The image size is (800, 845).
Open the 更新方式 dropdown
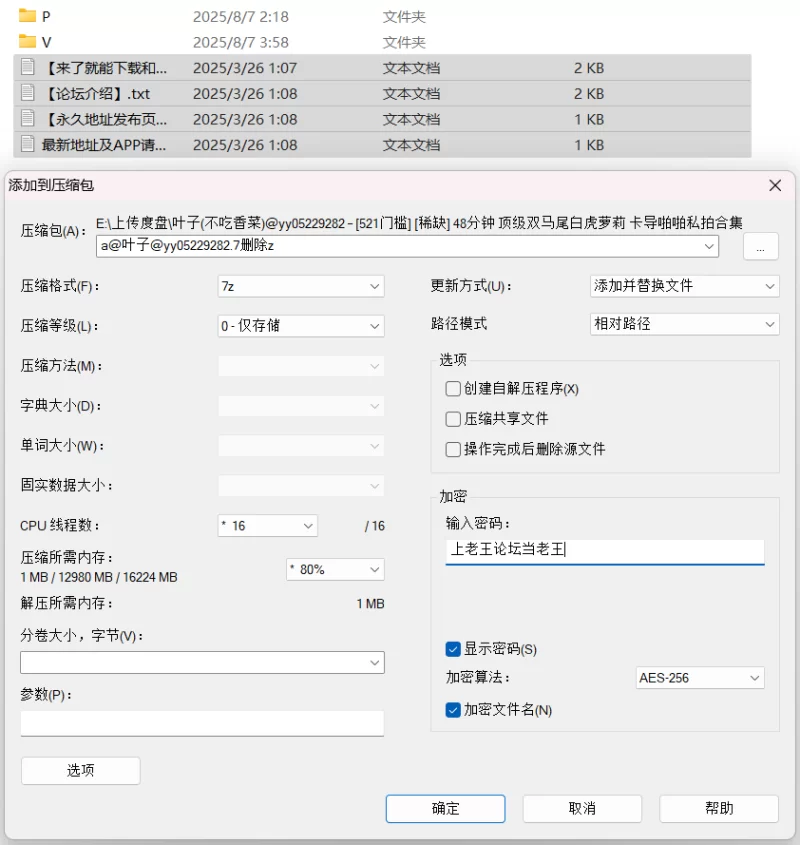[x=685, y=286]
